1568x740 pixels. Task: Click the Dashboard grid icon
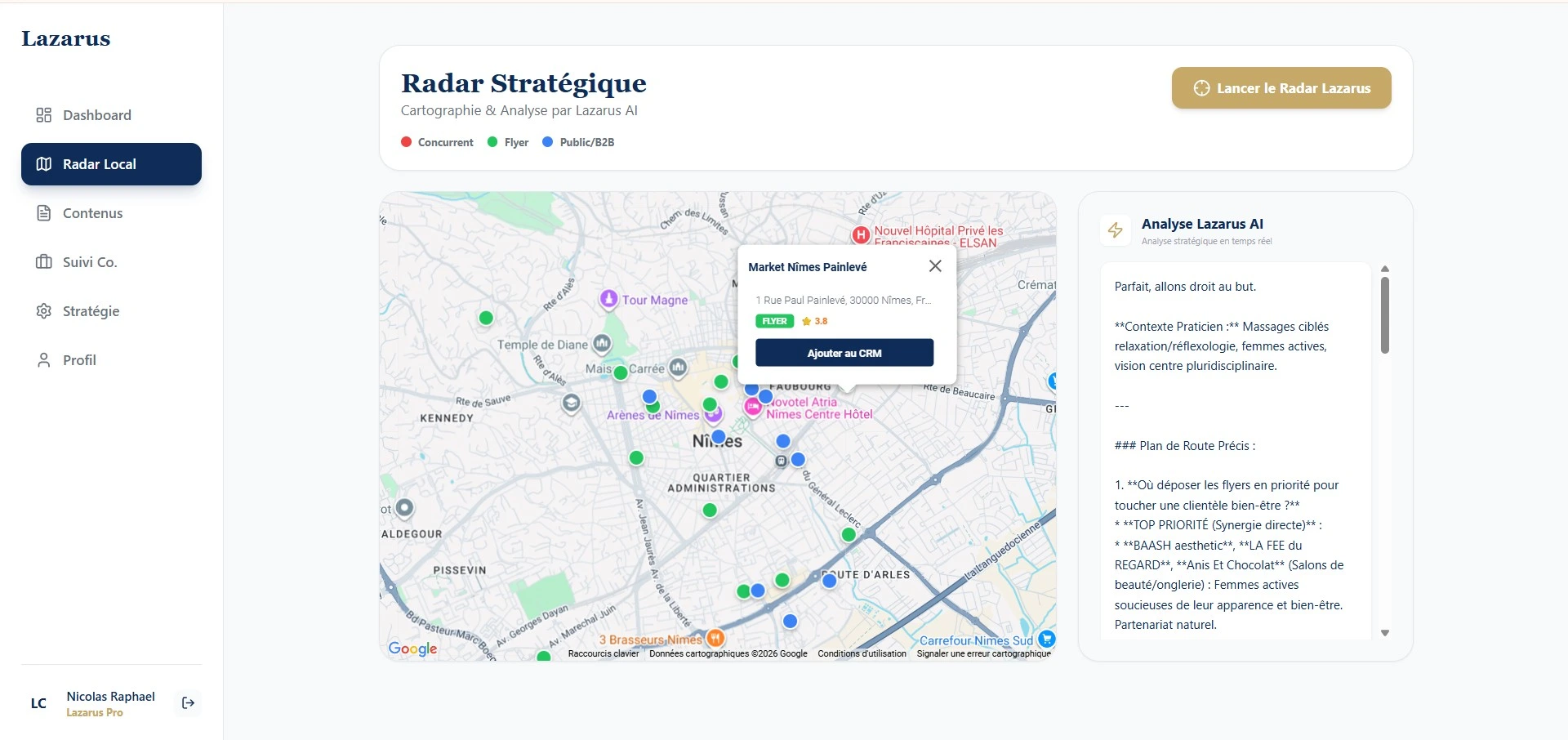[44, 115]
